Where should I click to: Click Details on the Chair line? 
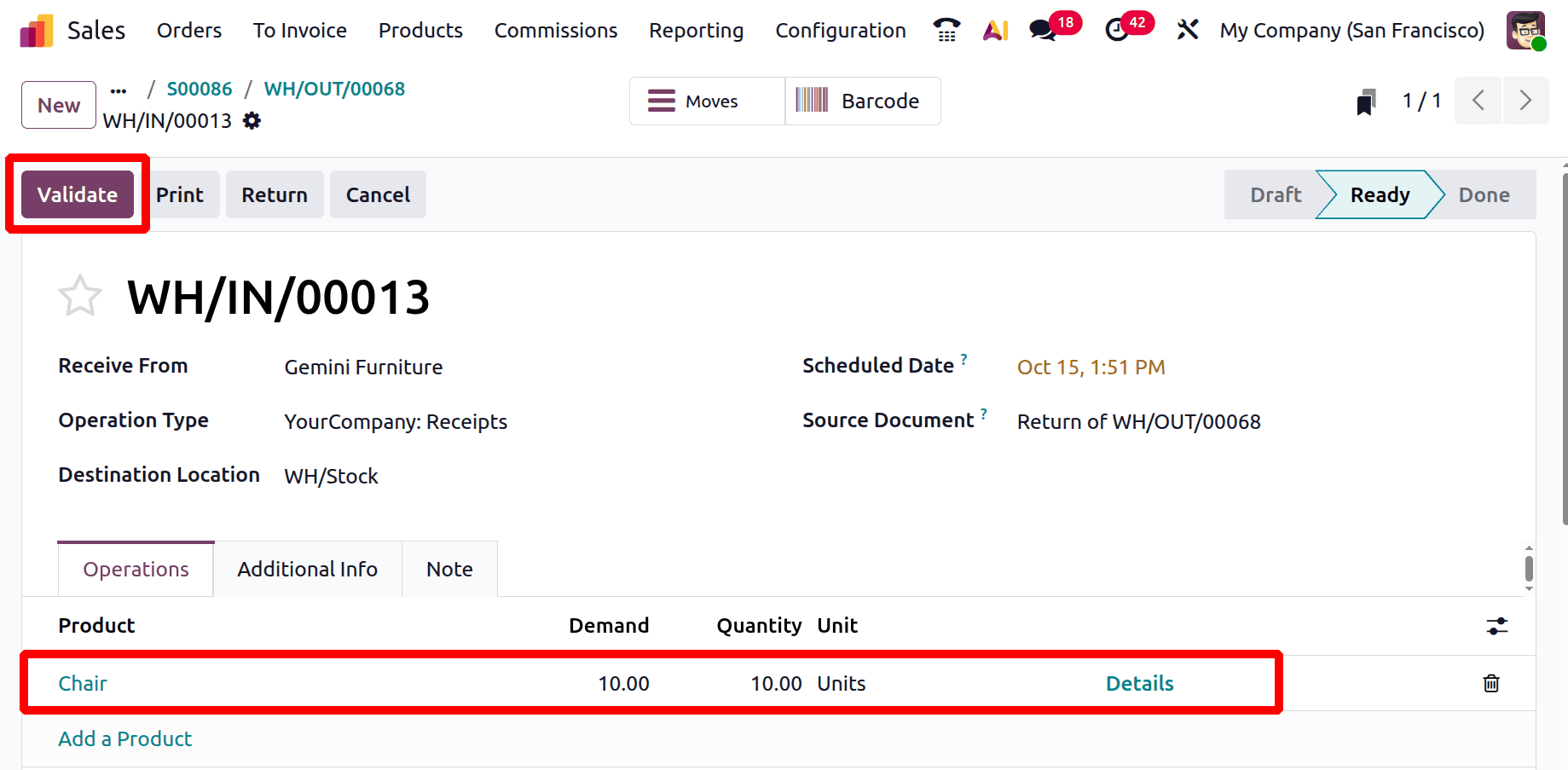[1139, 683]
